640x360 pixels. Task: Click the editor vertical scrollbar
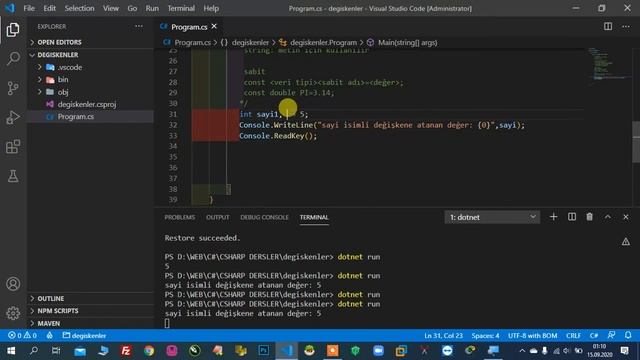pyautogui.click(x=636, y=141)
